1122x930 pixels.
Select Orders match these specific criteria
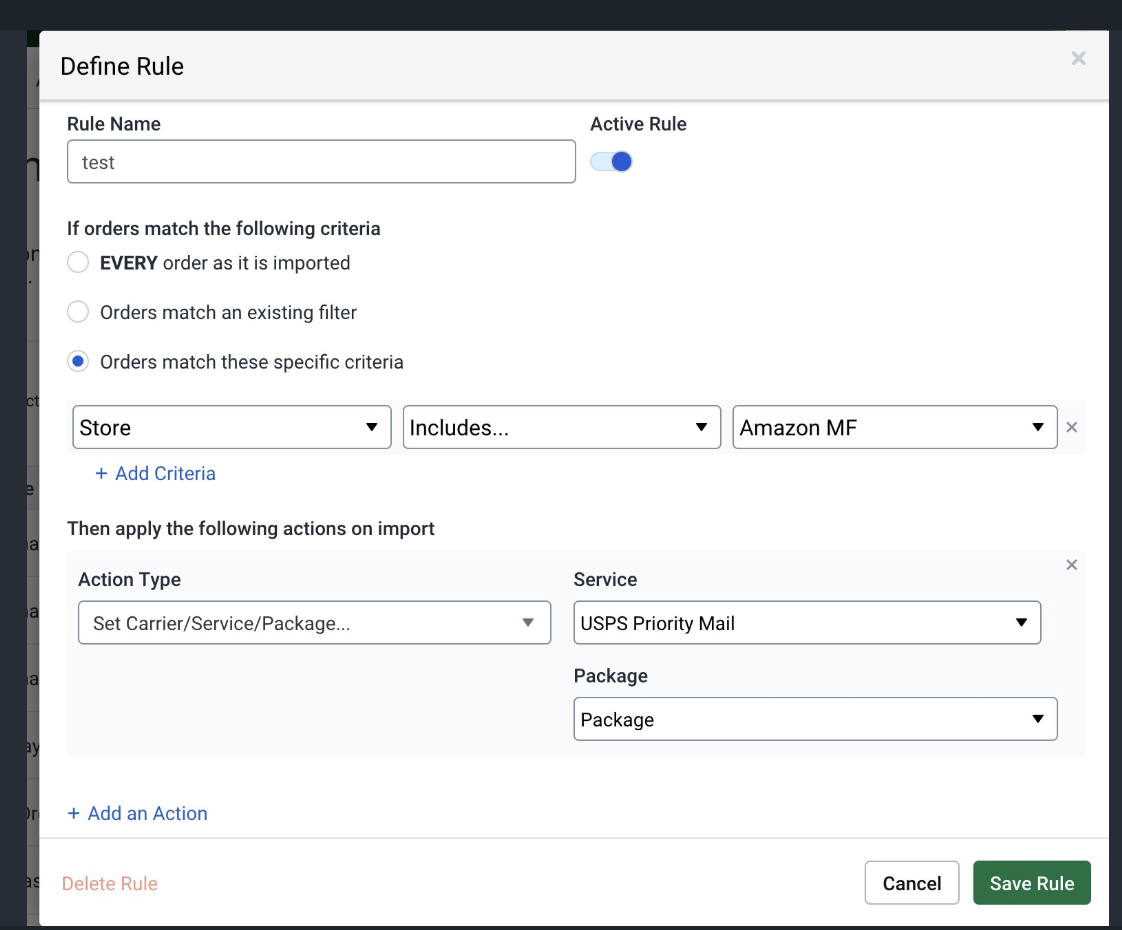click(x=78, y=362)
